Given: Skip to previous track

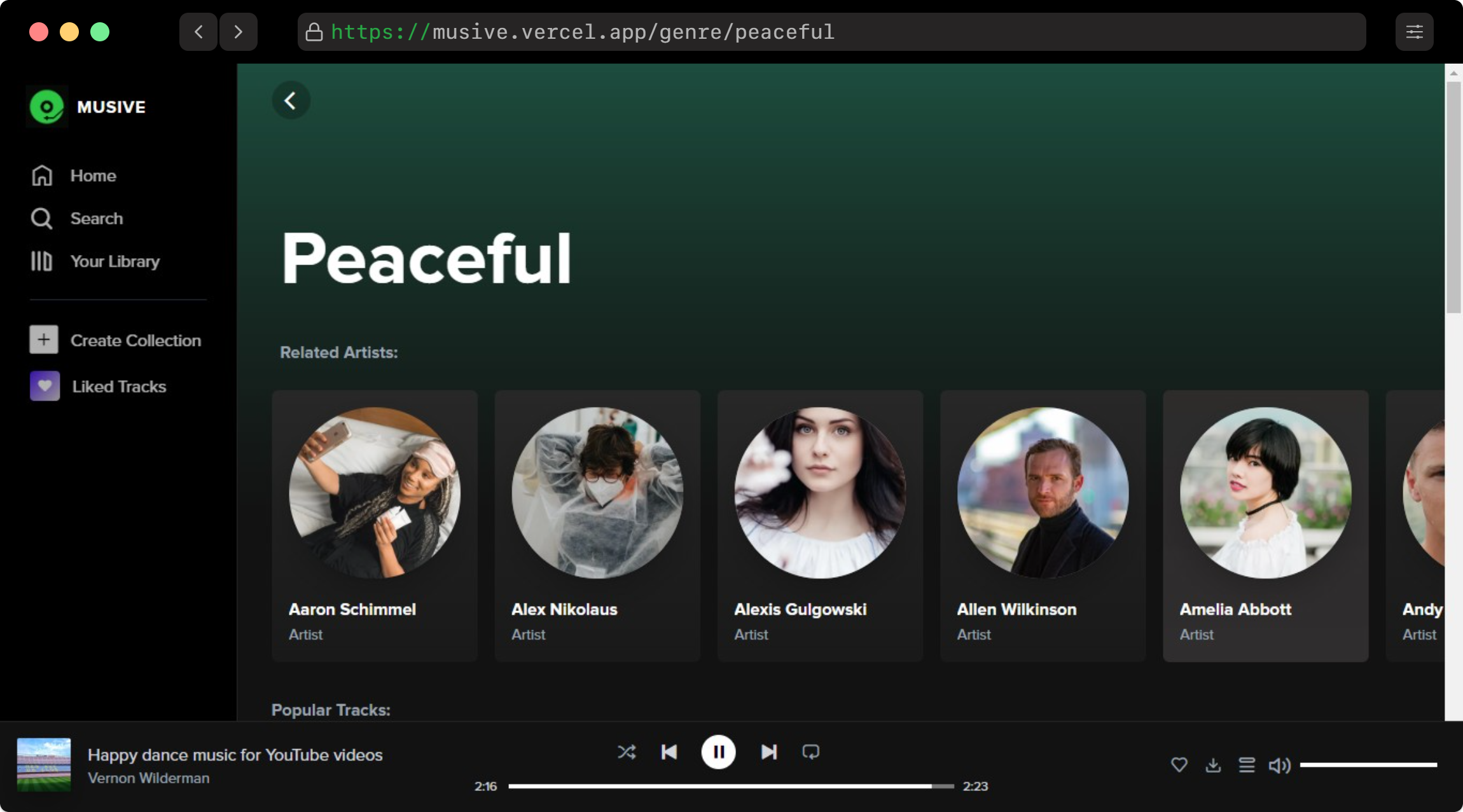Looking at the screenshot, I should tap(669, 752).
